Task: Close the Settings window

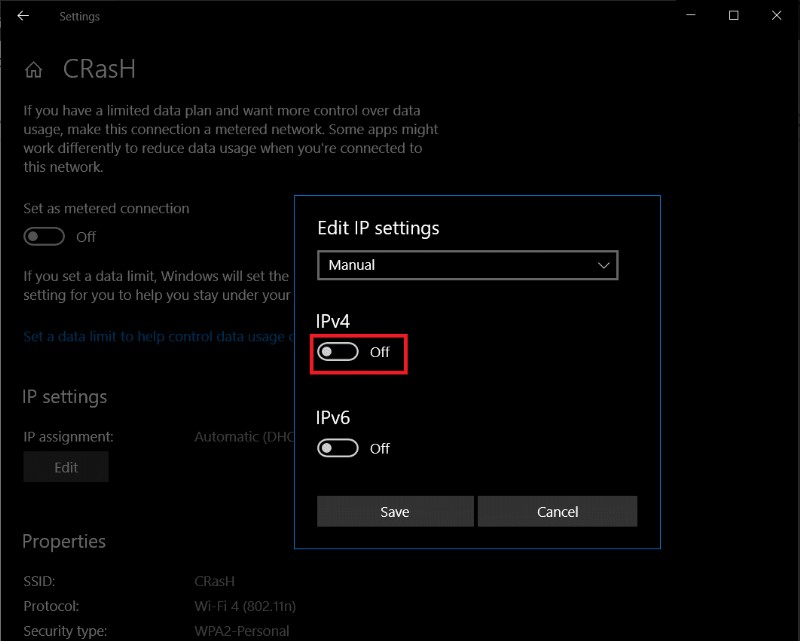Action: coord(777,16)
